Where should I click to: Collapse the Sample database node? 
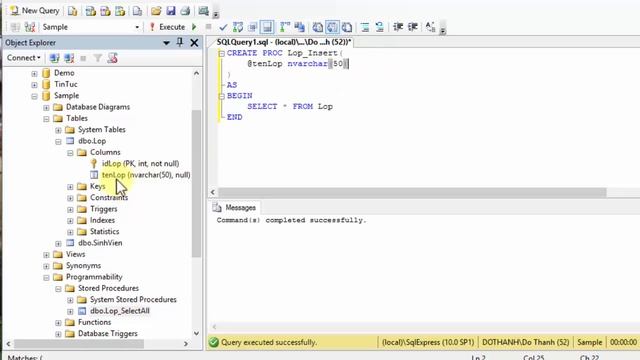pos(34,96)
